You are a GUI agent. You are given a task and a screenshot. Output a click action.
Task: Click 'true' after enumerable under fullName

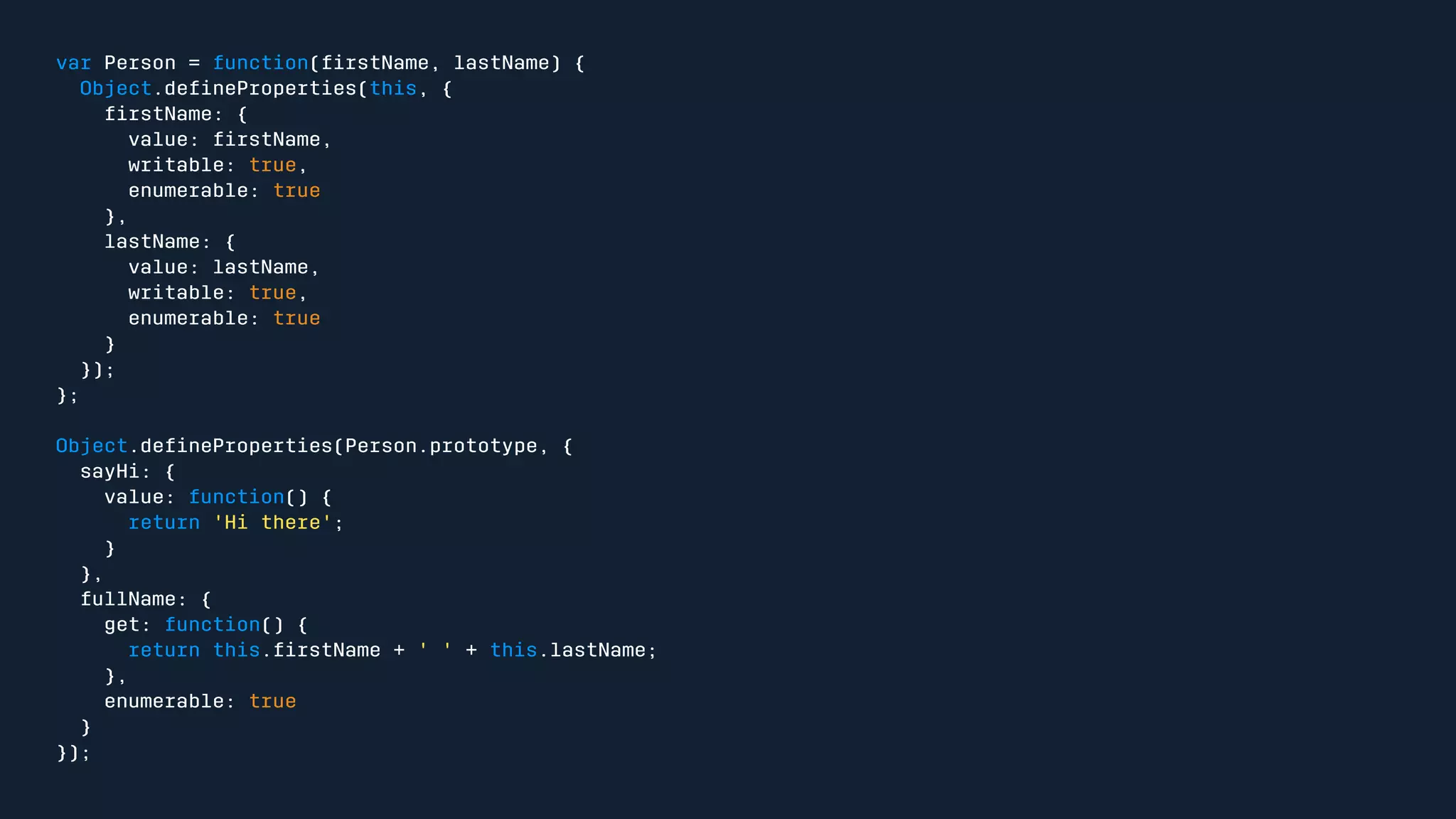272,702
